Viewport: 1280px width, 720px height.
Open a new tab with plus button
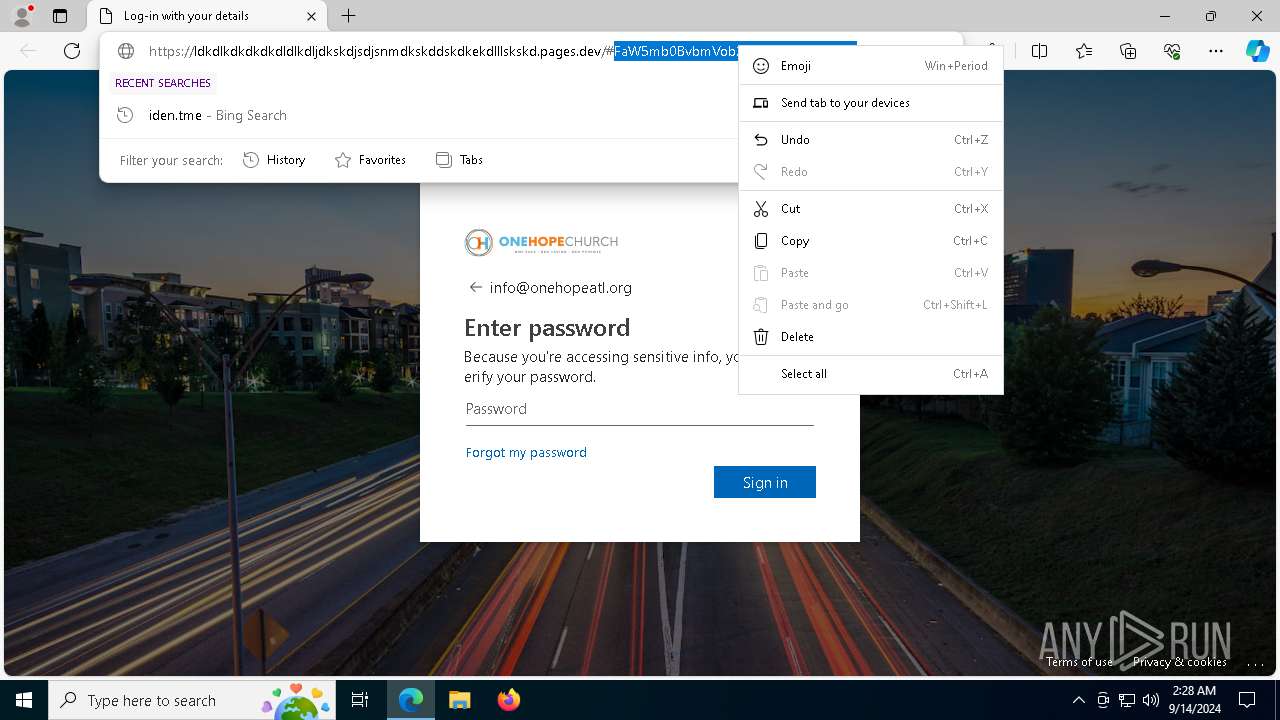click(x=348, y=16)
